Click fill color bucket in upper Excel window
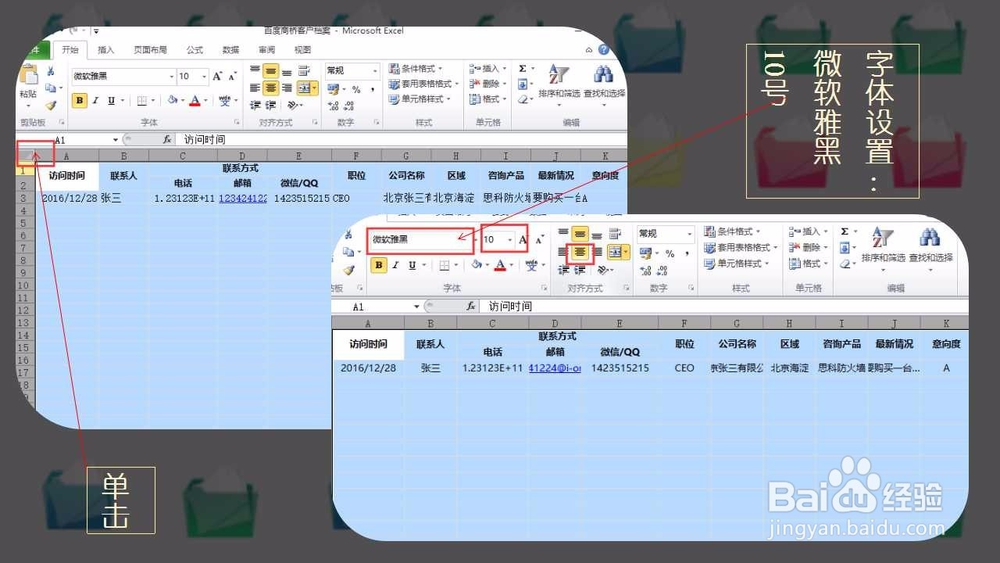The image size is (1000, 563). click(x=172, y=101)
